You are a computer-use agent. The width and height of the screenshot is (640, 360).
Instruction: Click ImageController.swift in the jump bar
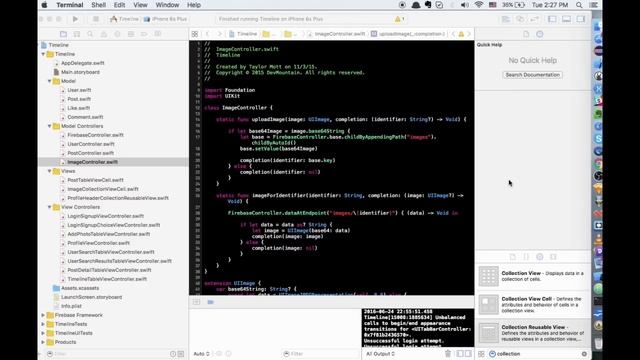click(x=336, y=34)
